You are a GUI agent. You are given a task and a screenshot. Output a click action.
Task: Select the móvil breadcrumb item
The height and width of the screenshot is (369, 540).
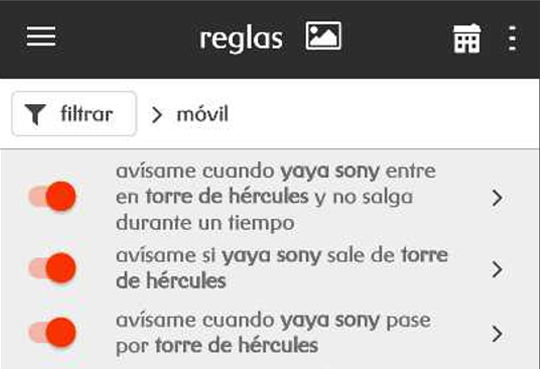(202, 114)
